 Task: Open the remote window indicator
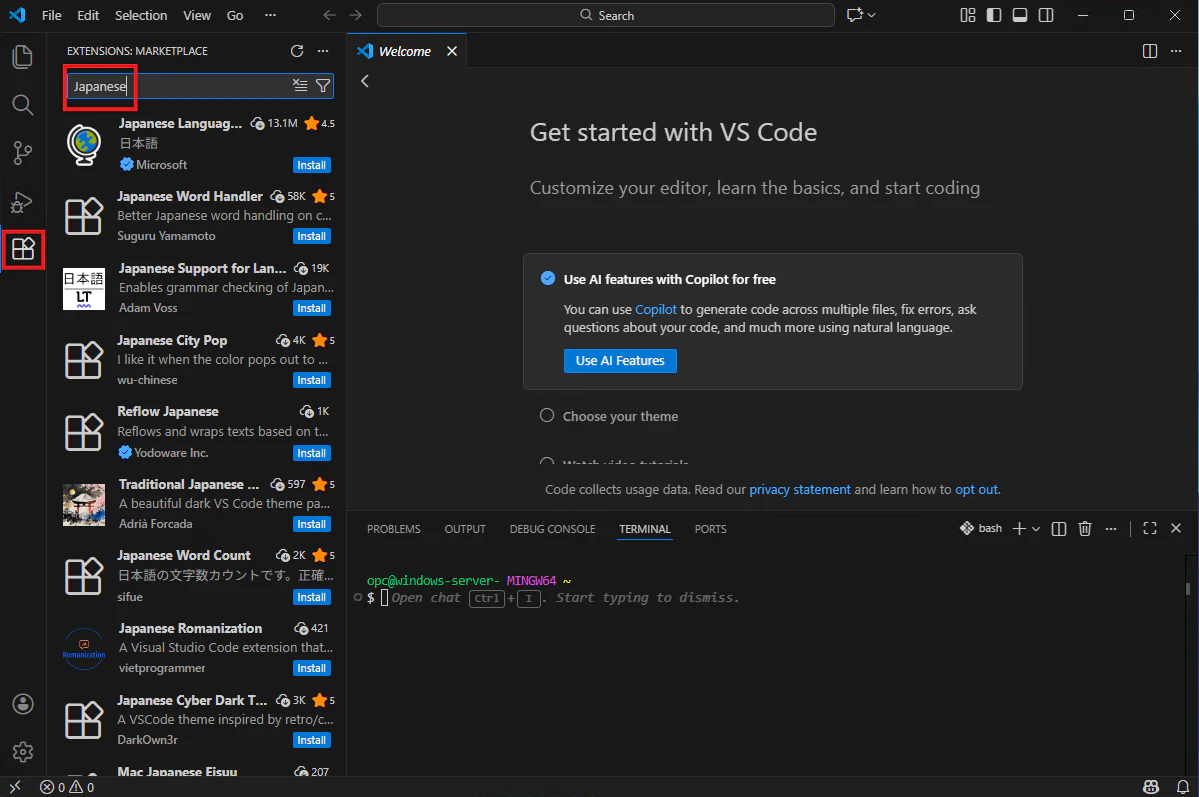(x=15, y=786)
